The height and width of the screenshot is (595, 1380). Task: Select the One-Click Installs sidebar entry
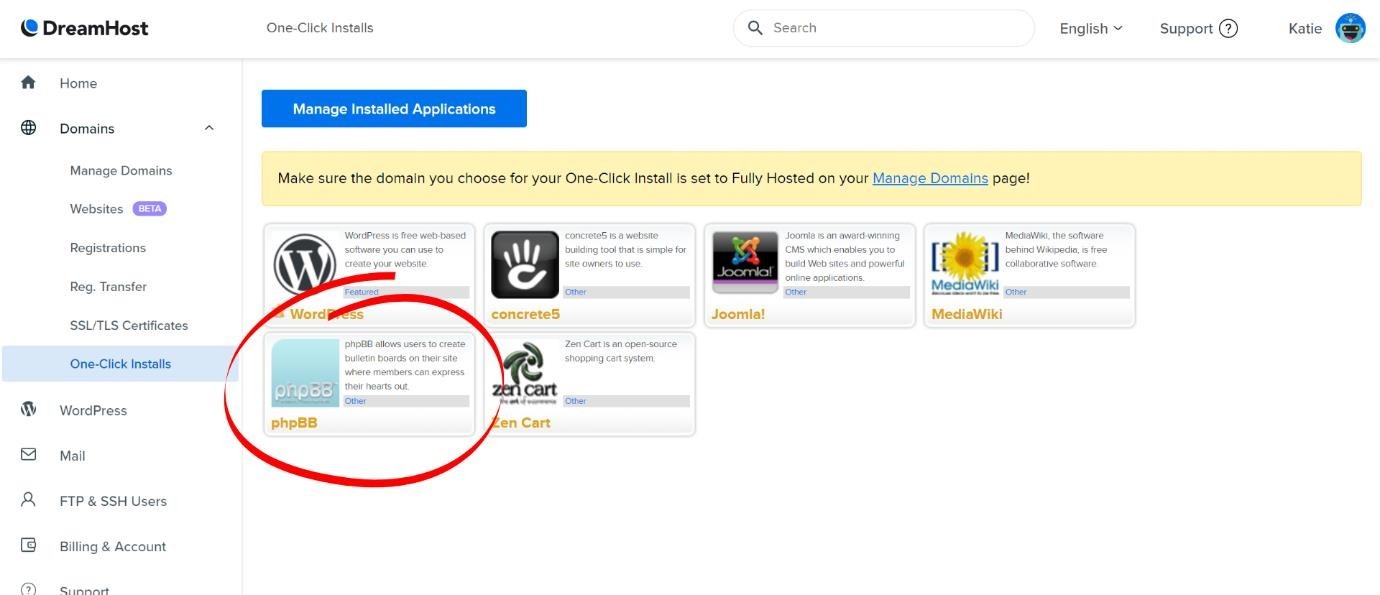pyautogui.click(x=119, y=363)
